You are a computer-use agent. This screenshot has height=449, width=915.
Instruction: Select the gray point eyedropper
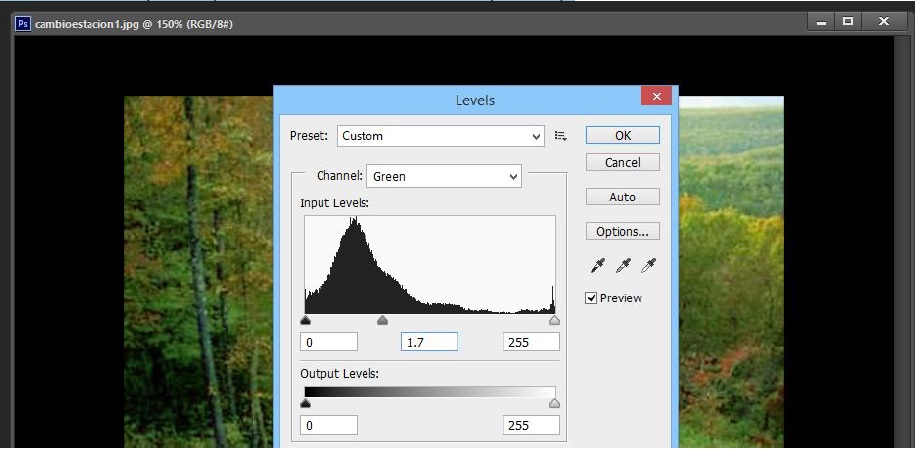[x=624, y=265]
